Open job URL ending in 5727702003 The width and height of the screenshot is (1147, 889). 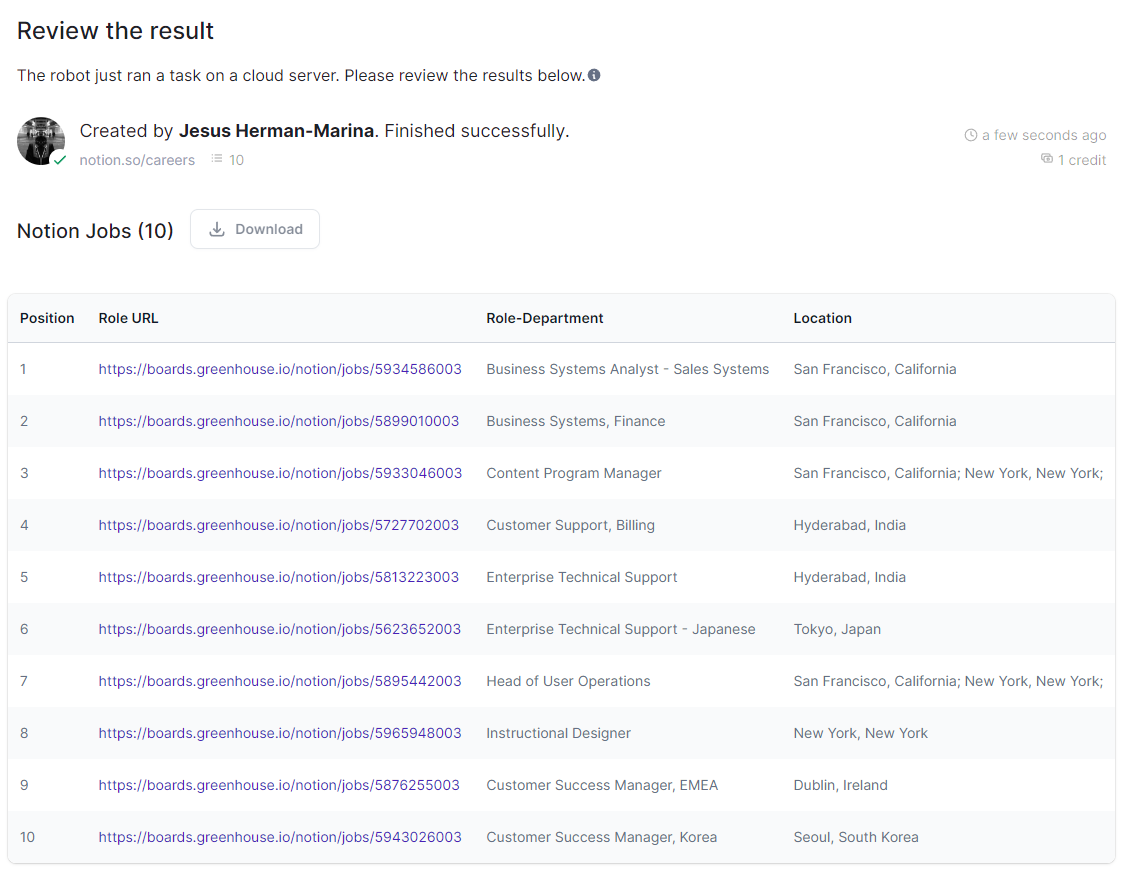point(279,525)
